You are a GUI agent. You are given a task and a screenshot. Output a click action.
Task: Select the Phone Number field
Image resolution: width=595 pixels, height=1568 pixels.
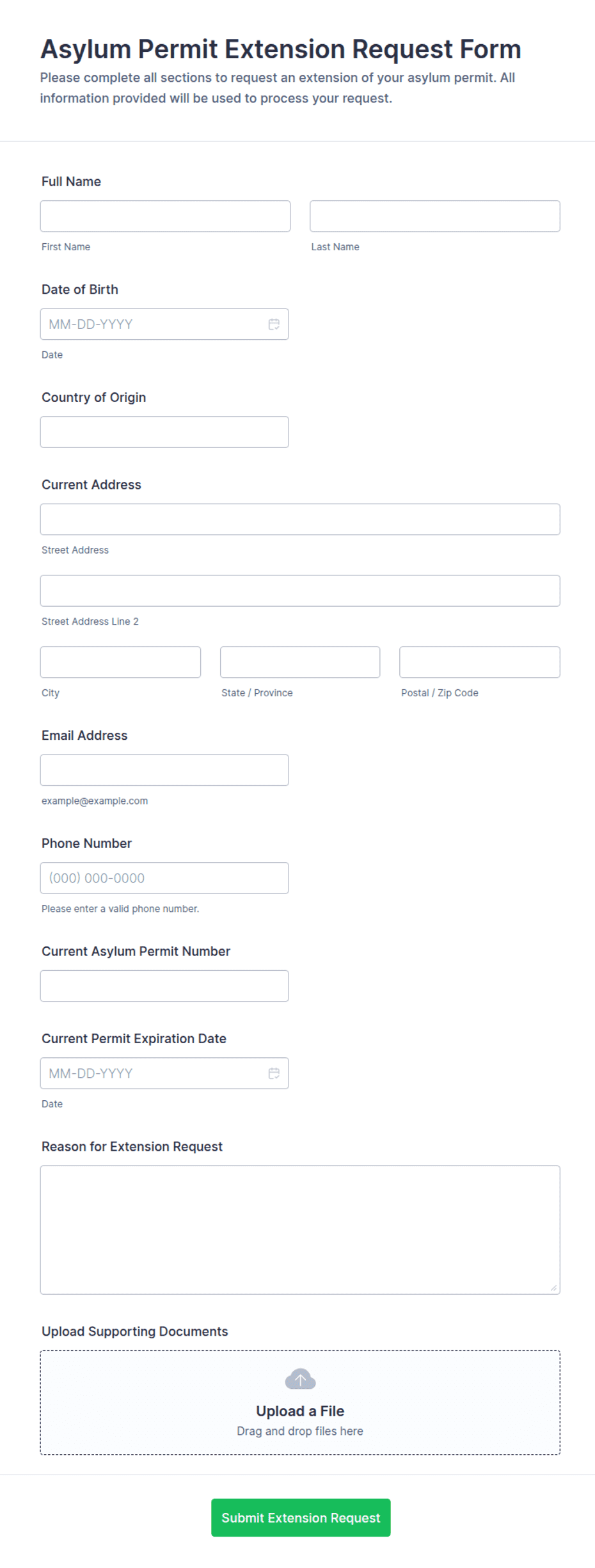pos(164,878)
